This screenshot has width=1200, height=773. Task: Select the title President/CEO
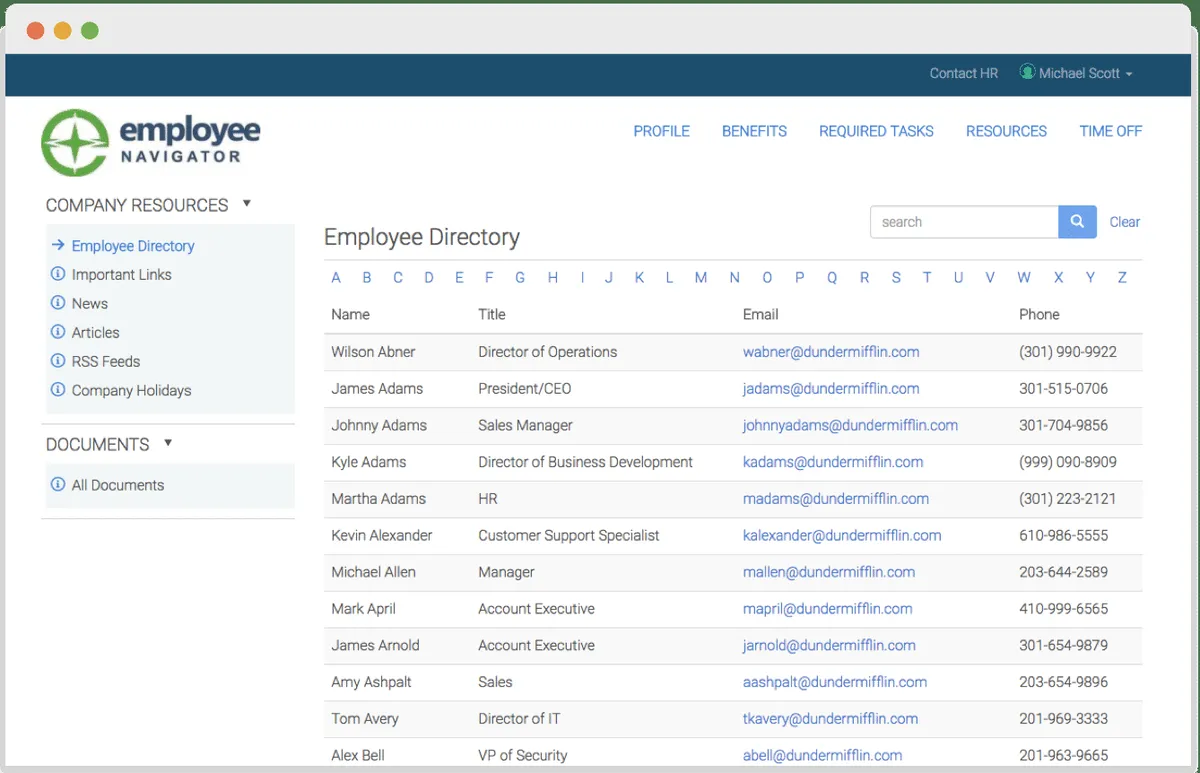click(525, 388)
